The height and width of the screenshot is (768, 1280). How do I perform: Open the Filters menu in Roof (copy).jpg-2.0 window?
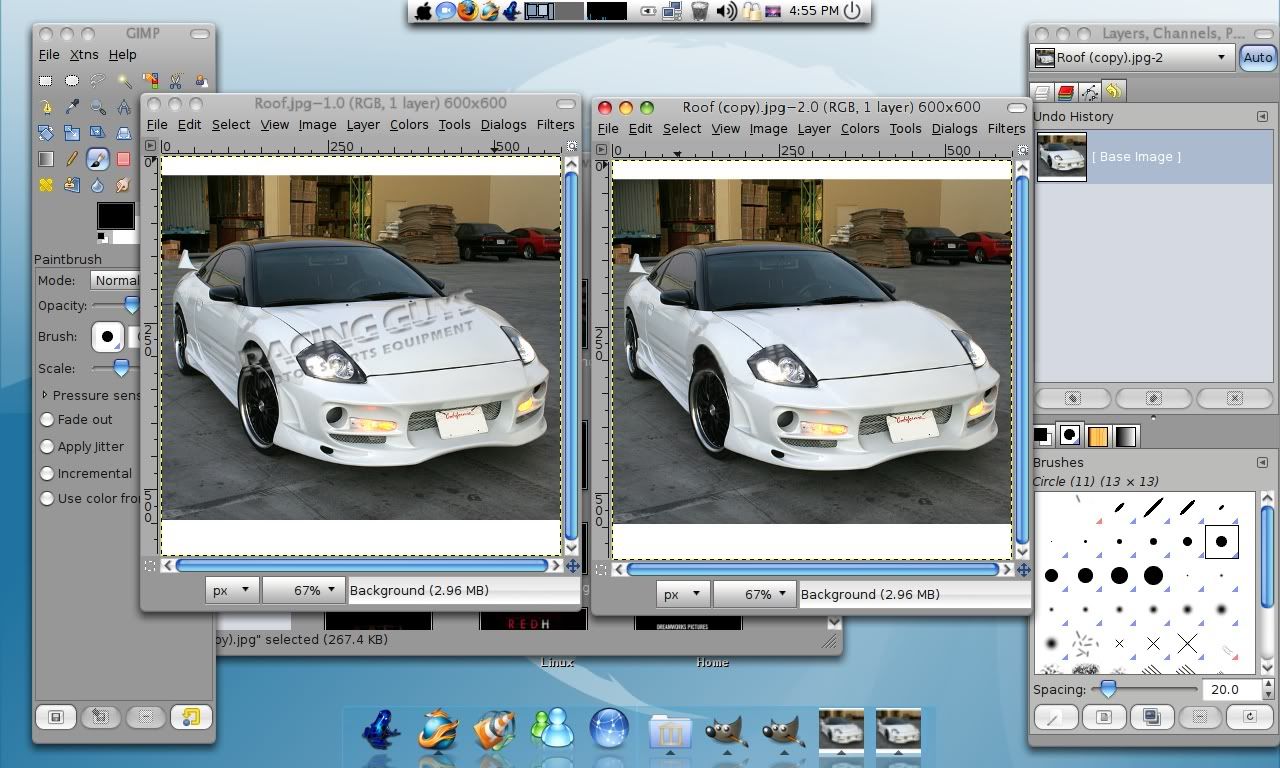point(1006,129)
